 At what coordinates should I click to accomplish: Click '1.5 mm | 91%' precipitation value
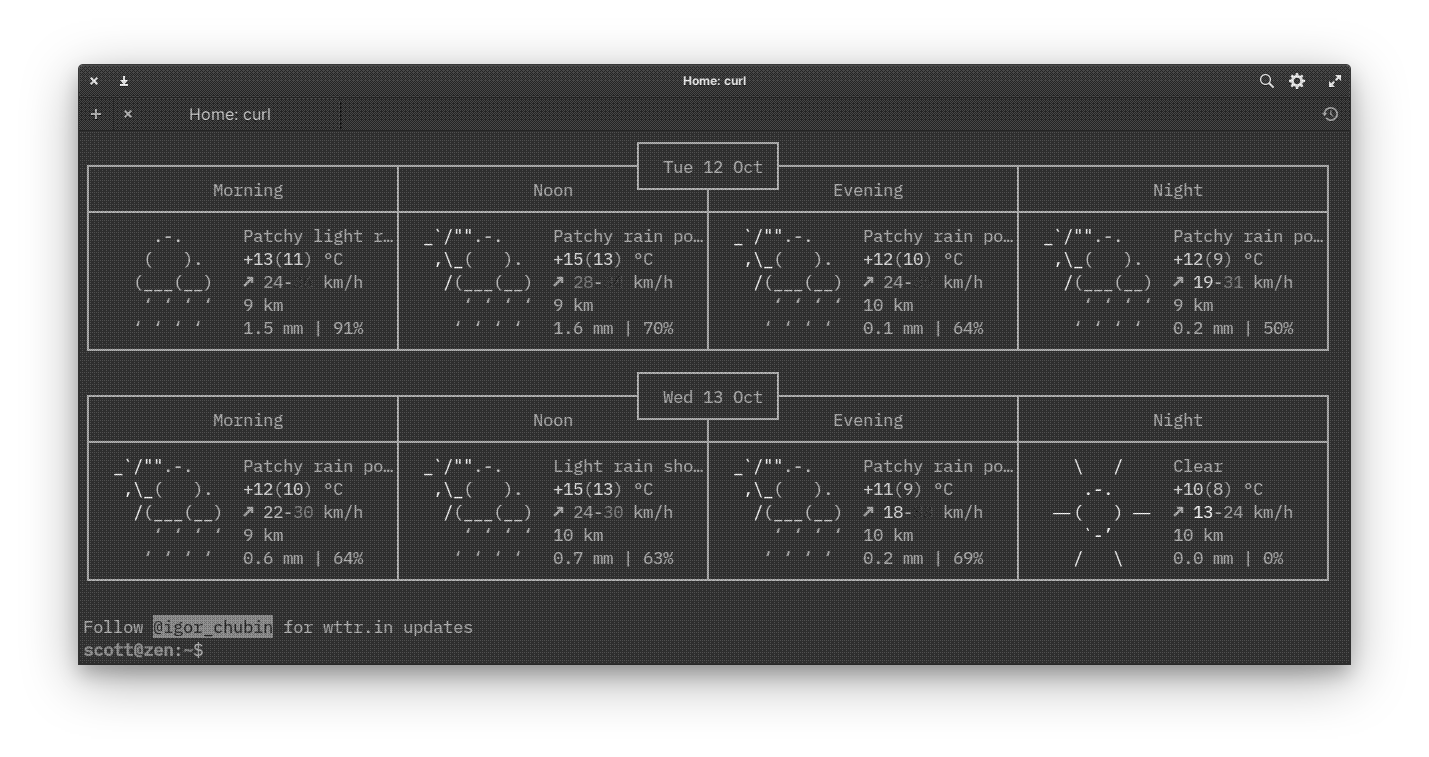[x=303, y=328]
